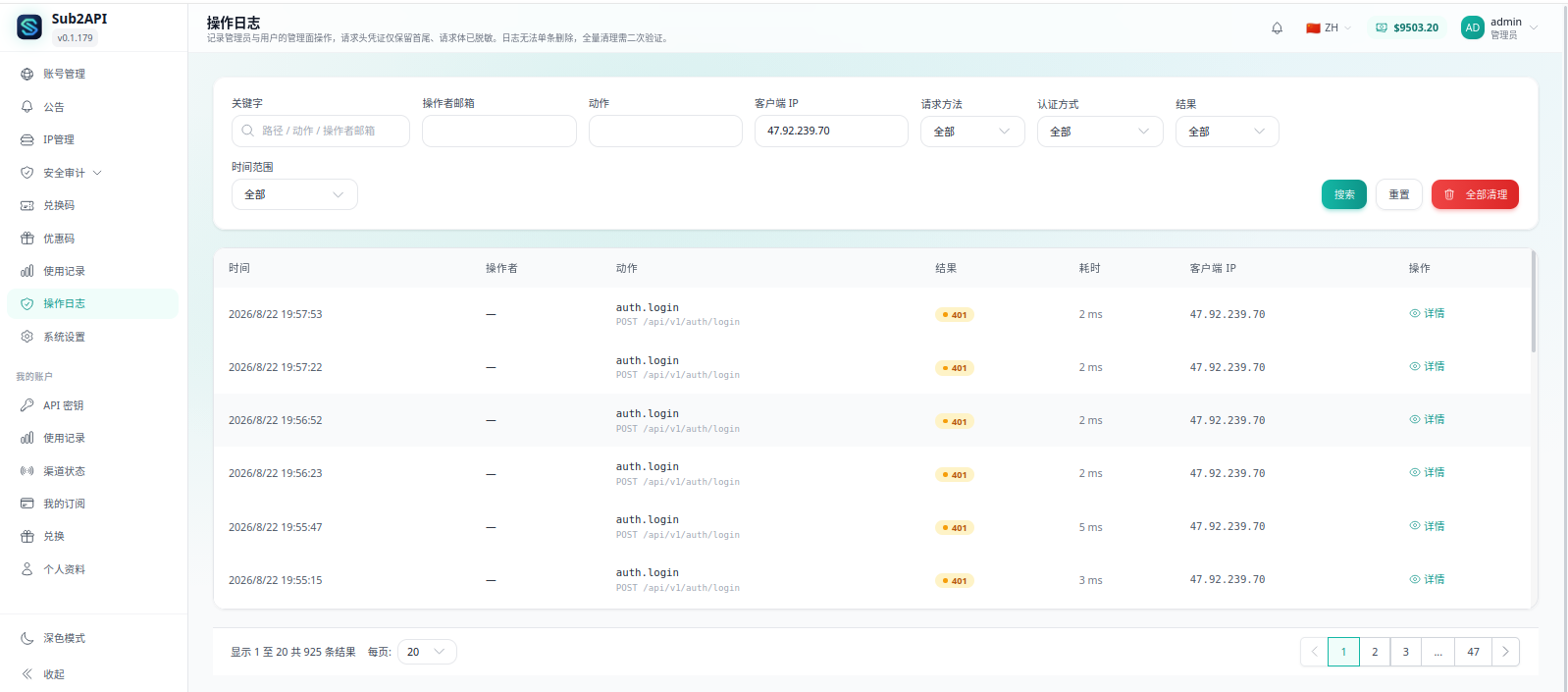Click the Sub2API logo icon
Image resolution: width=1568 pixels, height=692 pixels.
click(29, 27)
